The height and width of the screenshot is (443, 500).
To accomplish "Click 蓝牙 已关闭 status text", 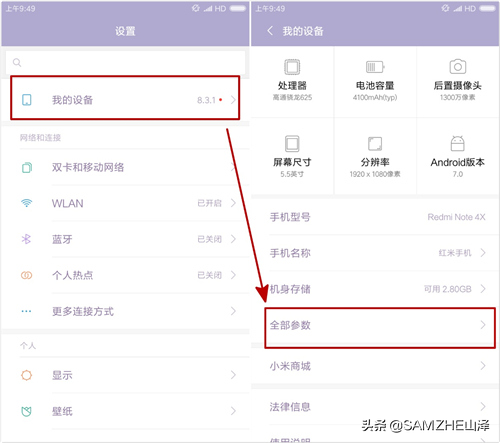I will click(209, 239).
